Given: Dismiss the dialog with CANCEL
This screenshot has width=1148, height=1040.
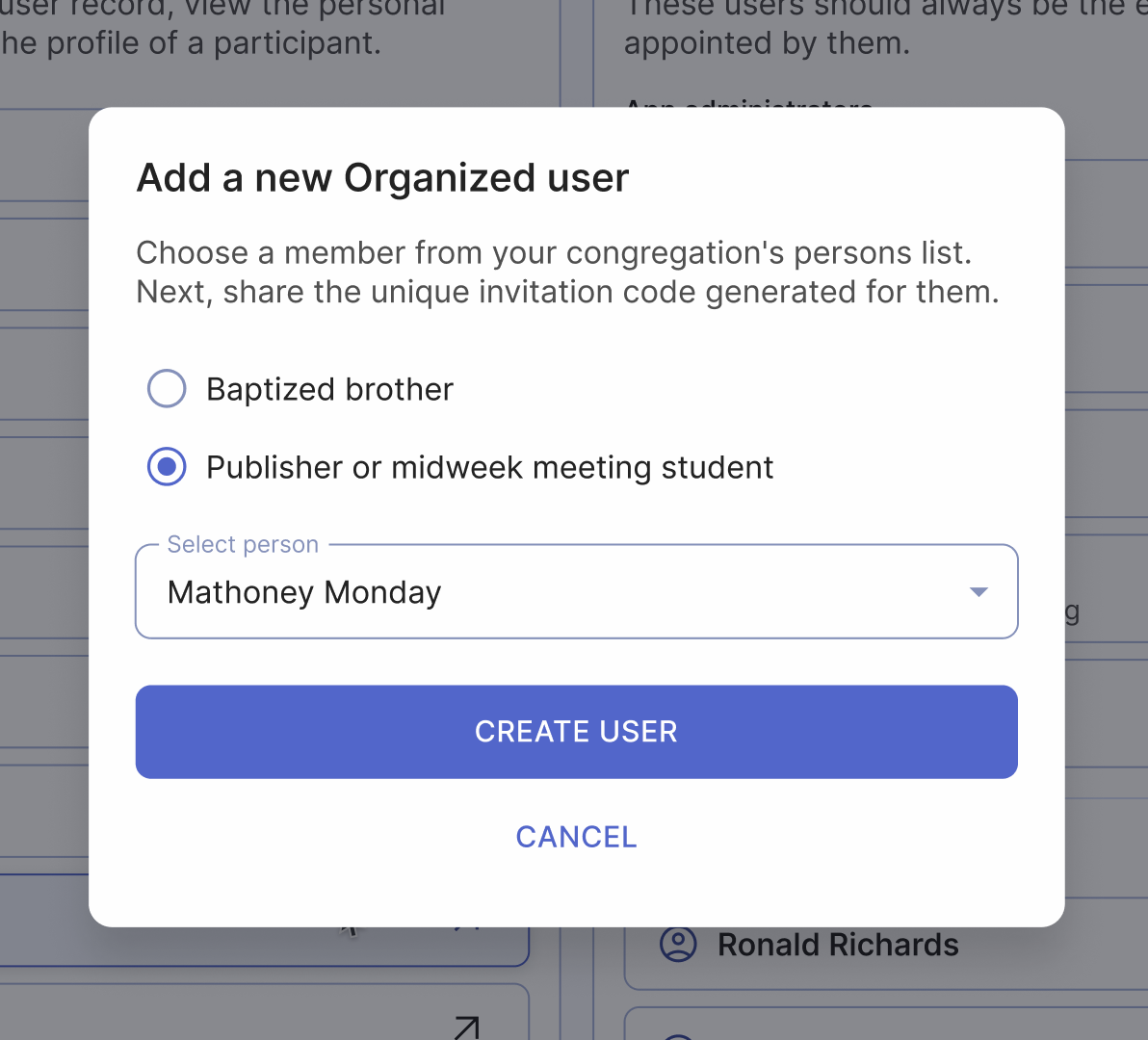Looking at the screenshot, I should (x=576, y=837).
